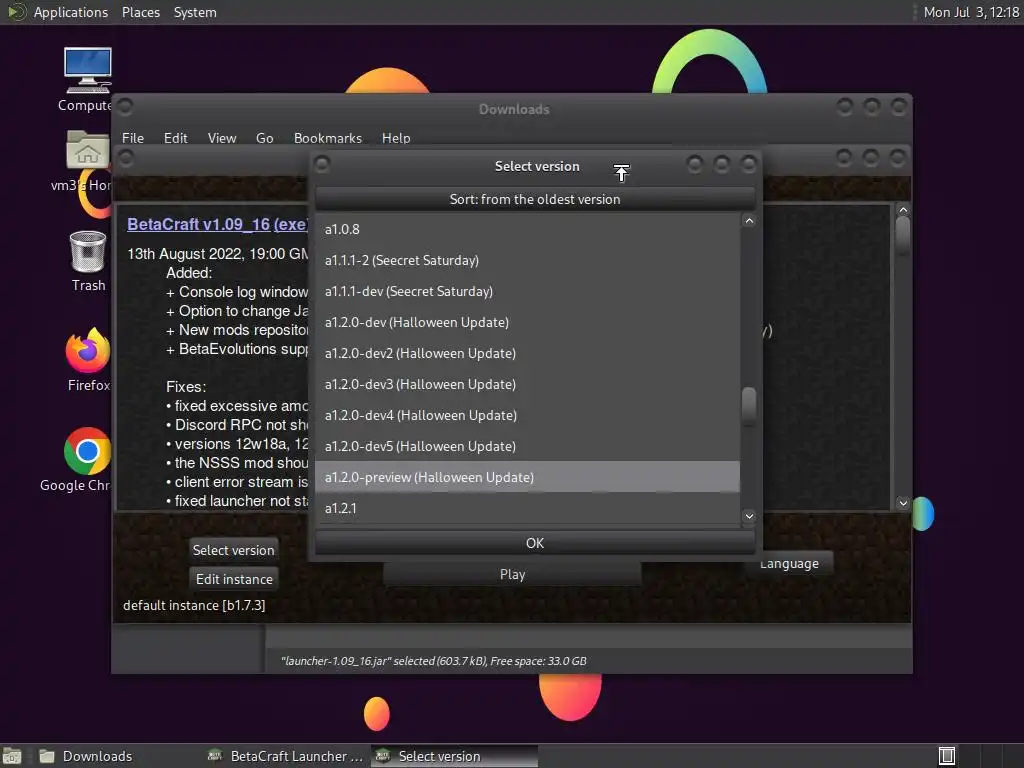Open the Applications menu
The width and height of the screenshot is (1024, 768).
[71, 12]
